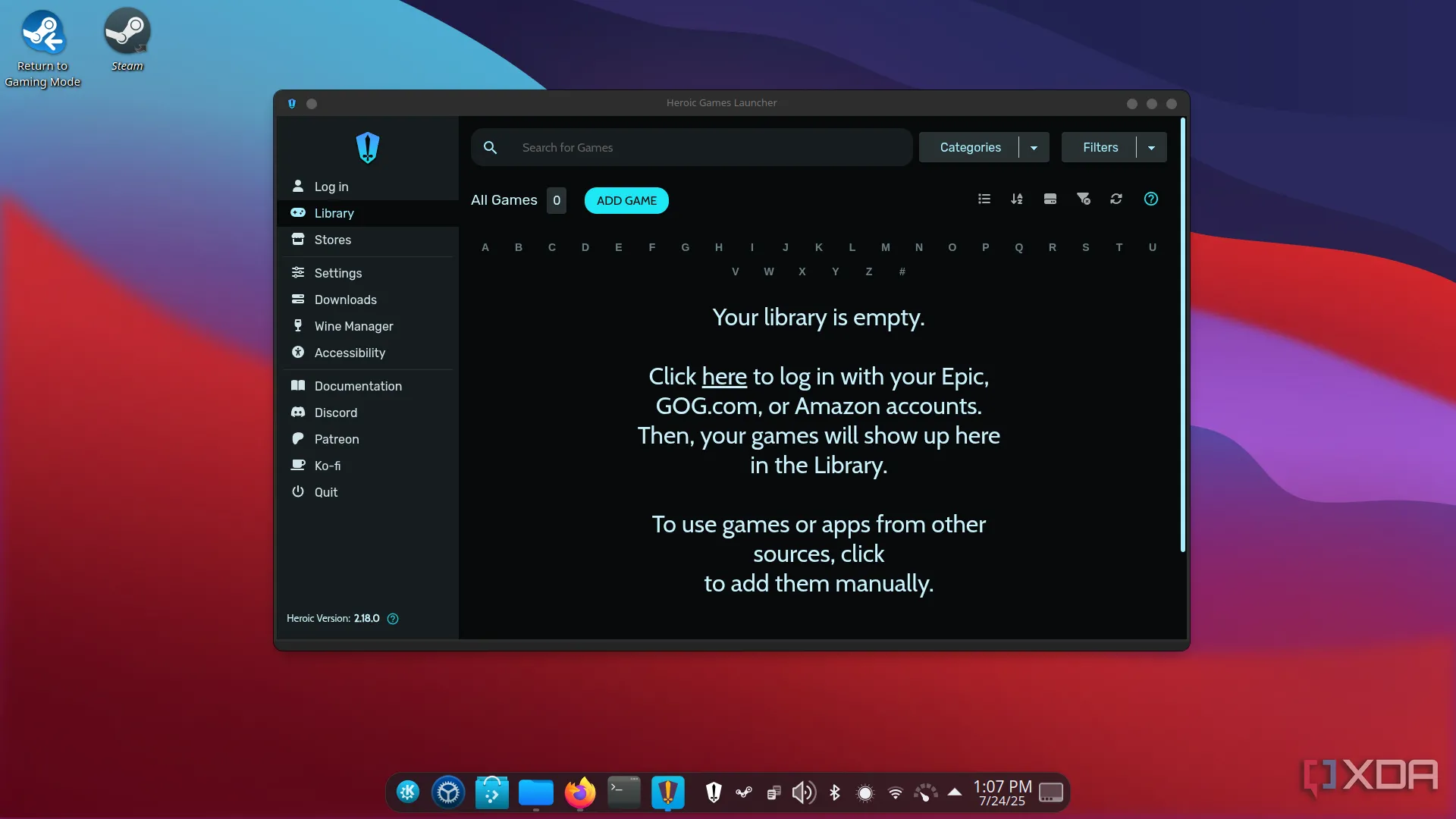Click the Filters button
The image size is (1456, 819).
(x=1100, y=147)
